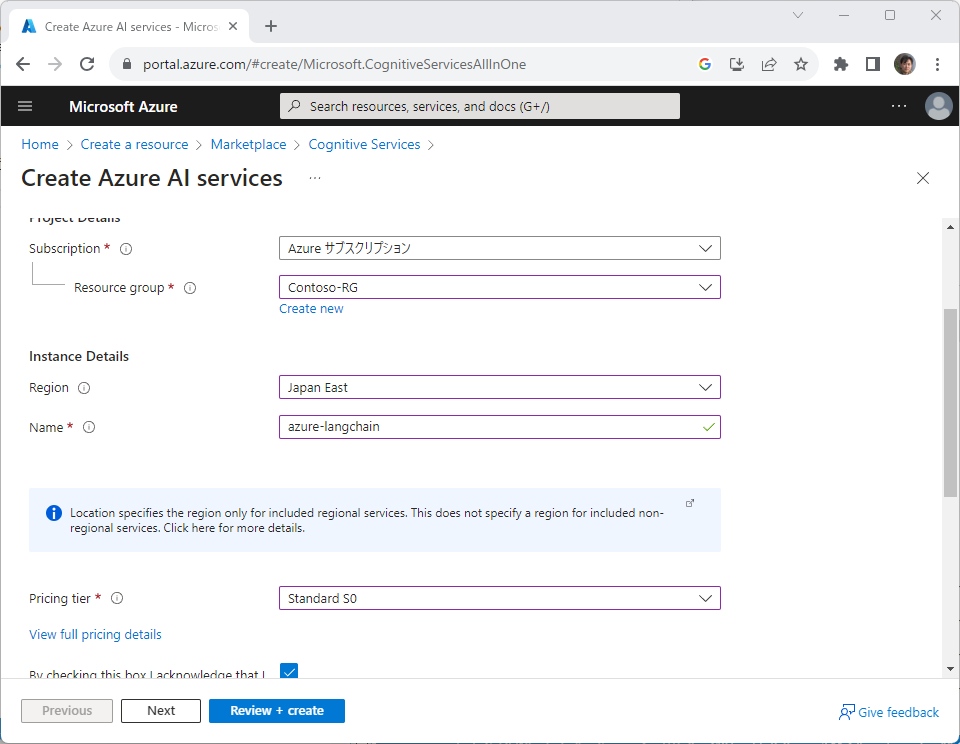
Task: Click the Microsoft Azure logo text
Action: coord(123,107)
